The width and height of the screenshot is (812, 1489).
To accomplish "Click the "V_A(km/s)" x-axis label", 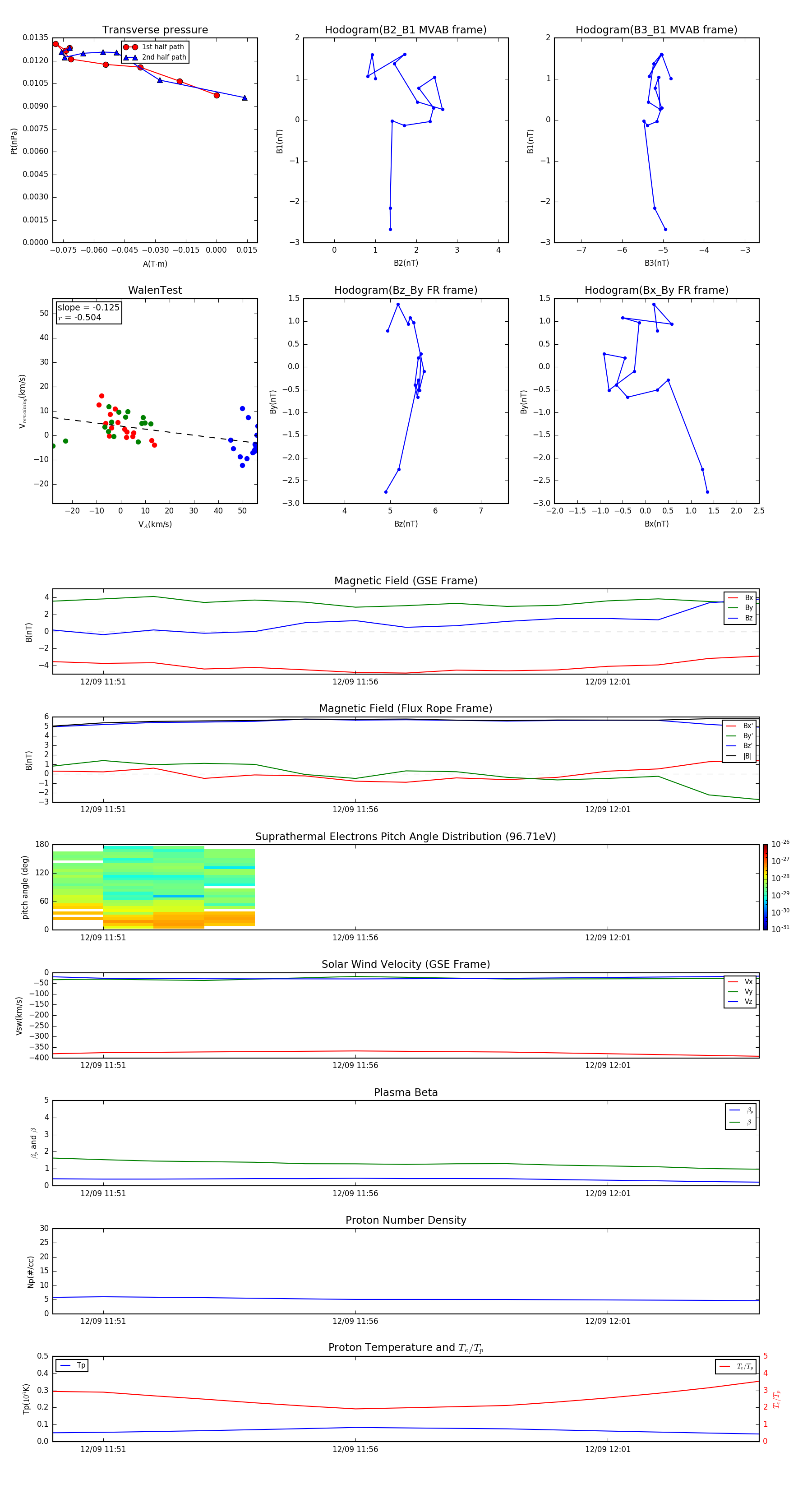I will 155,524.
